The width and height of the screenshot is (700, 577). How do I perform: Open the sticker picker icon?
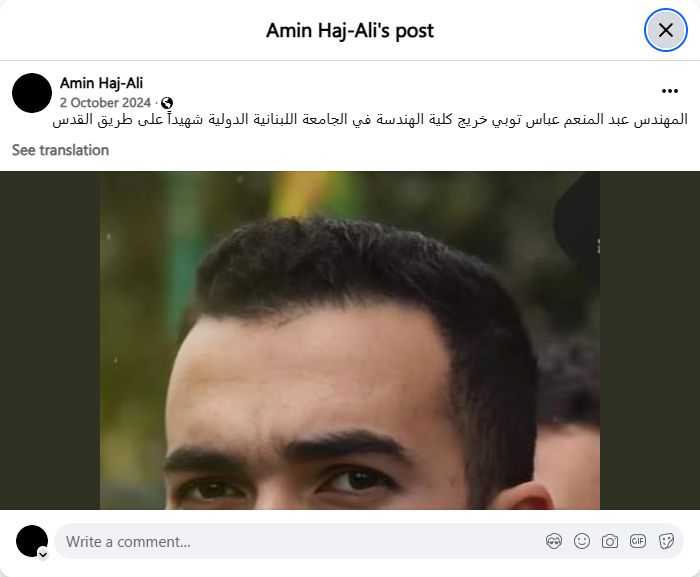pos(666,541)
